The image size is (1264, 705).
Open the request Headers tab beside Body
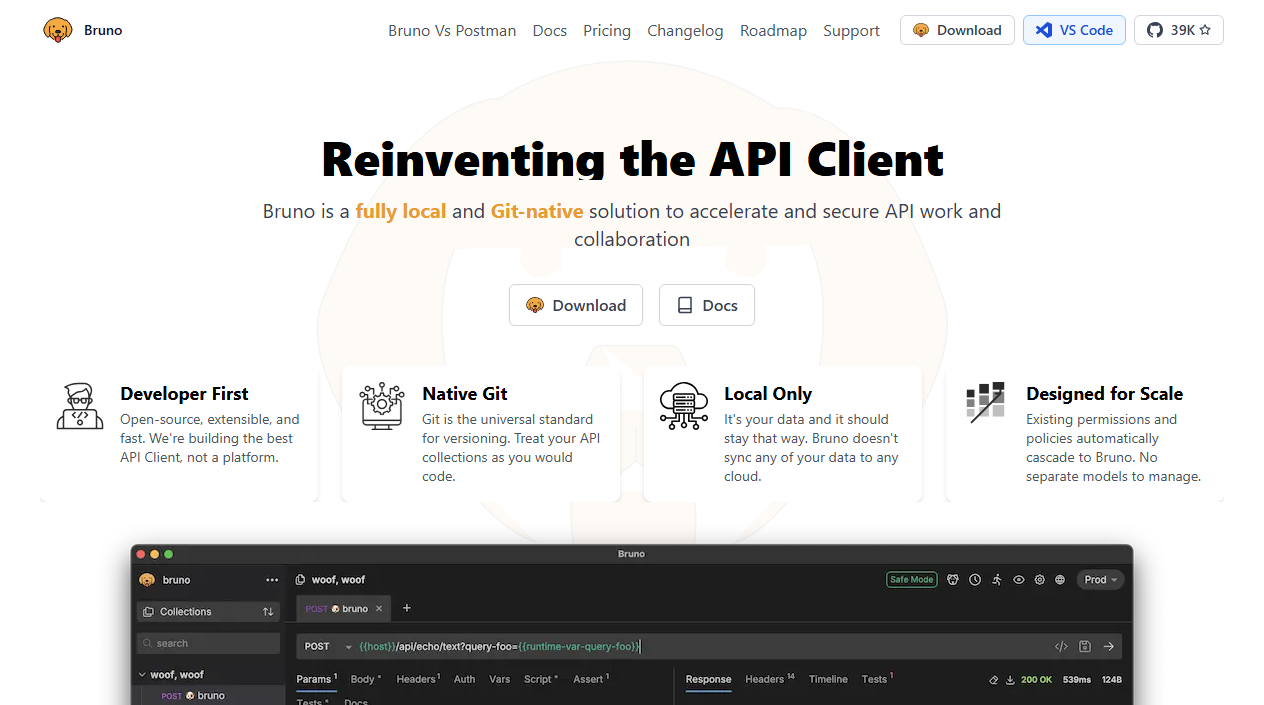coord(418,680)
